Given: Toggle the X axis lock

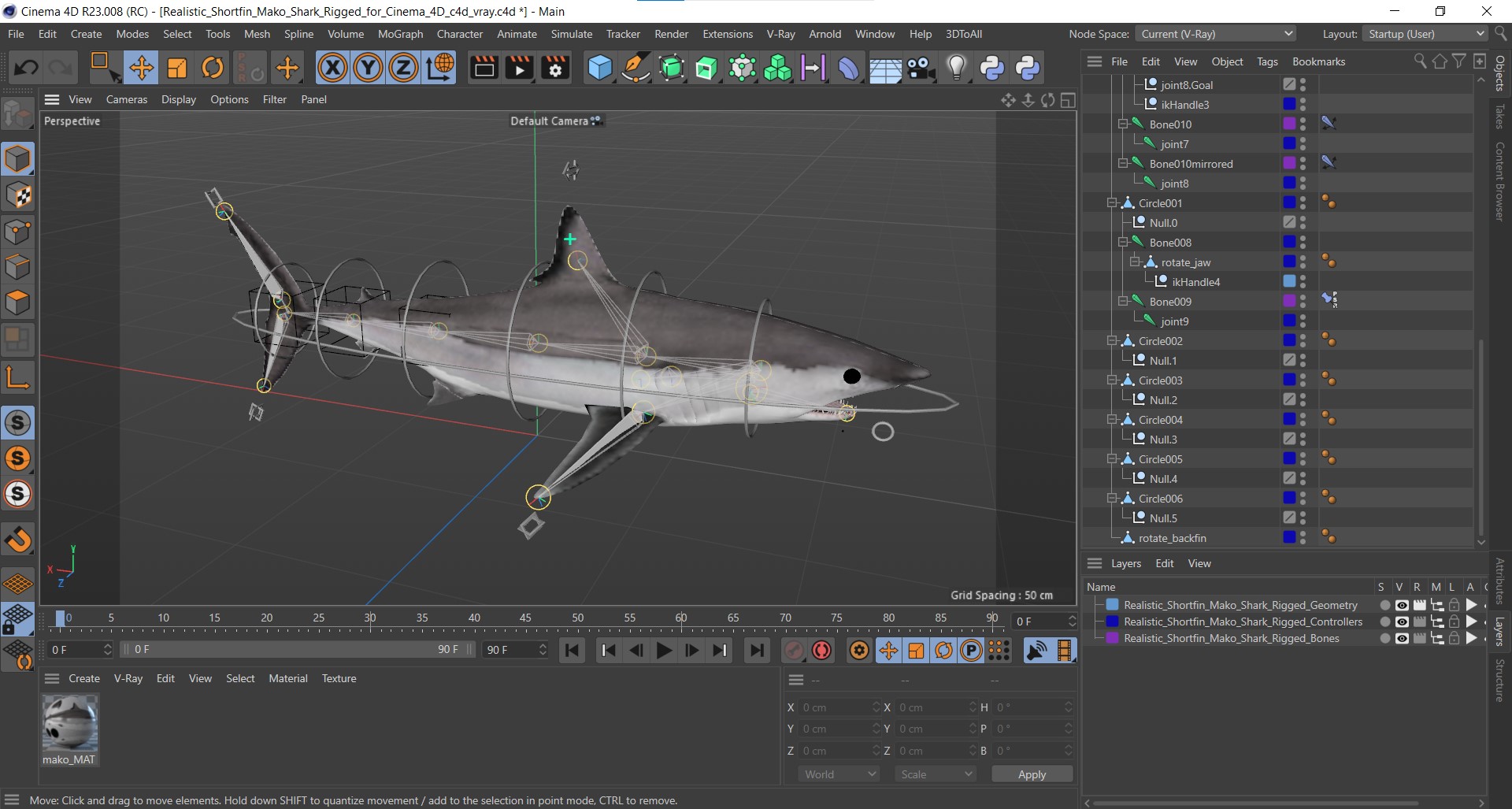Looking at the screenshot, I should [x=332, y=68].
